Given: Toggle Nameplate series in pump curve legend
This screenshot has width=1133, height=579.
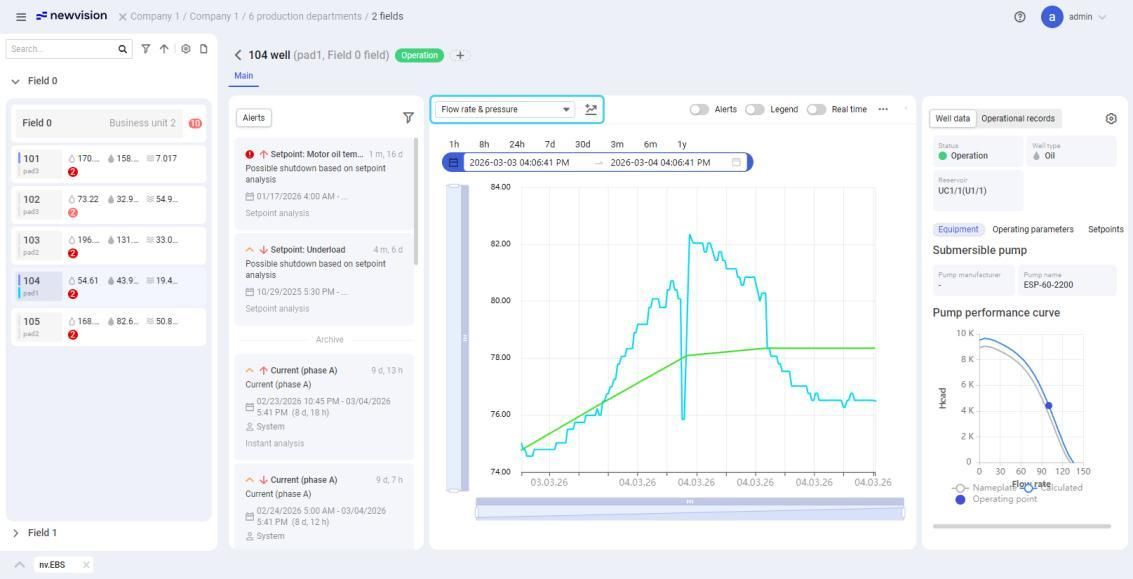Looking at the screenshot, I should [985, 488].
